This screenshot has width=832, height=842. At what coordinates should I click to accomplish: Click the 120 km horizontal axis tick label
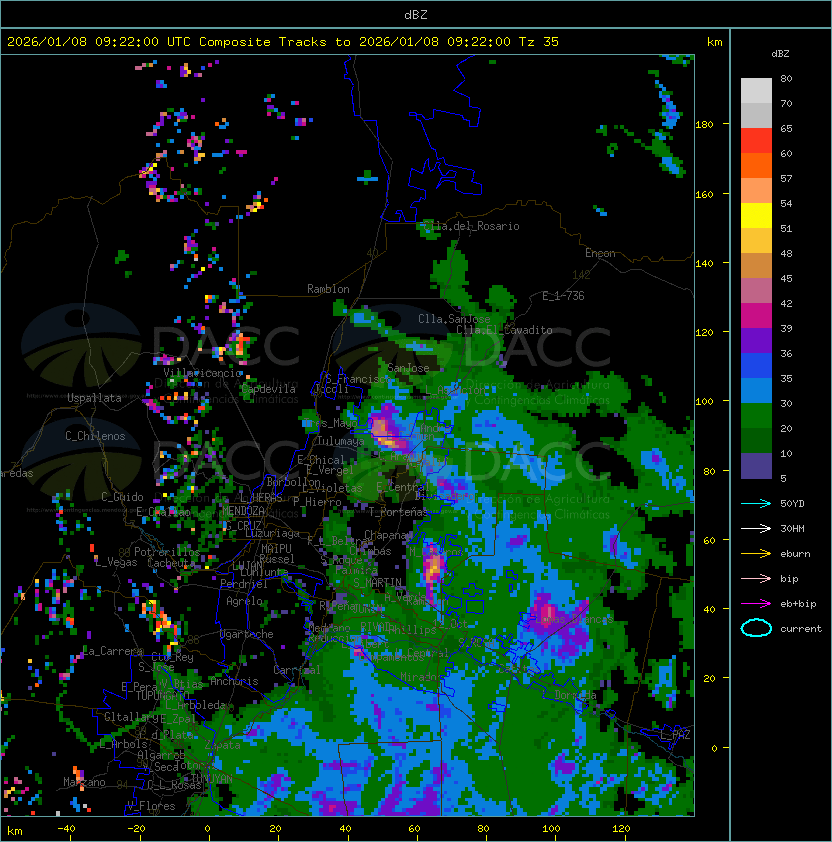click(x=621, y=829)
